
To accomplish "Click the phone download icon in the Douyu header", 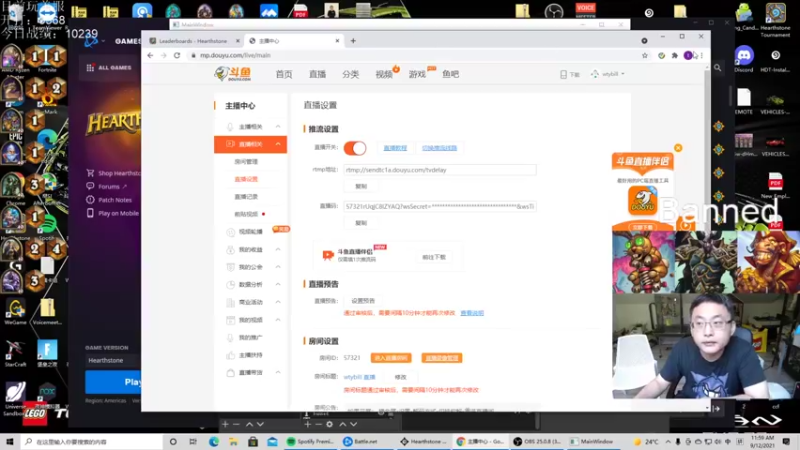I will (563, 74).
